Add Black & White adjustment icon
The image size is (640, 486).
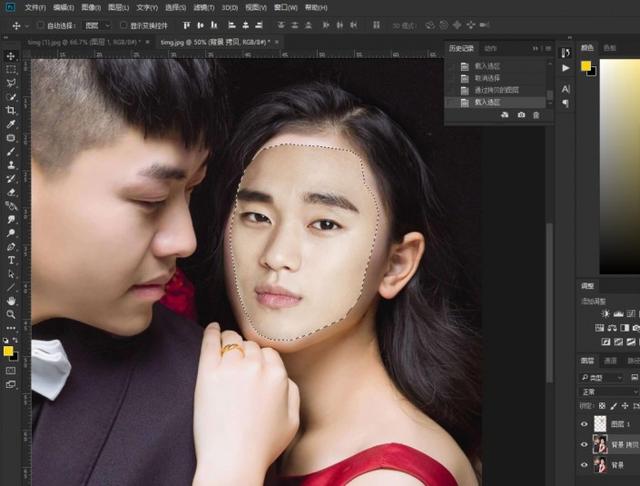(625, 328)
